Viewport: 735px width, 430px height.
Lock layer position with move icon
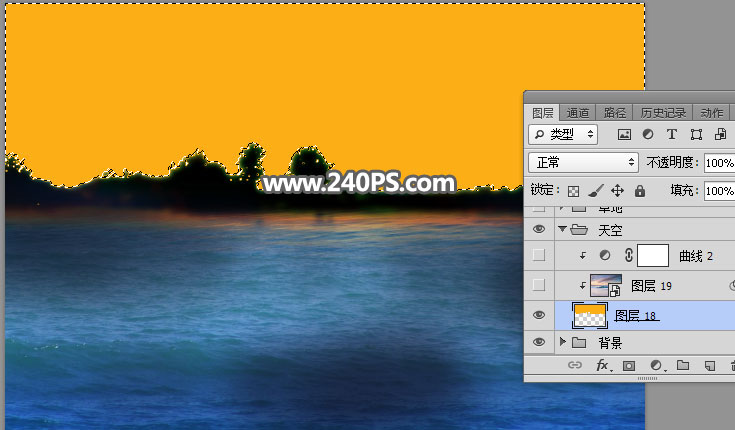[x=617, y=190]
